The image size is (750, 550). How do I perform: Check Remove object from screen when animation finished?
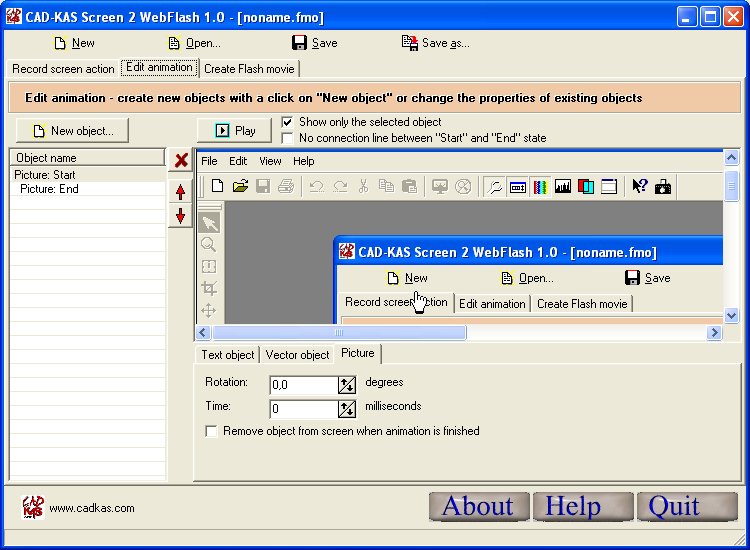tap(211, 431)
